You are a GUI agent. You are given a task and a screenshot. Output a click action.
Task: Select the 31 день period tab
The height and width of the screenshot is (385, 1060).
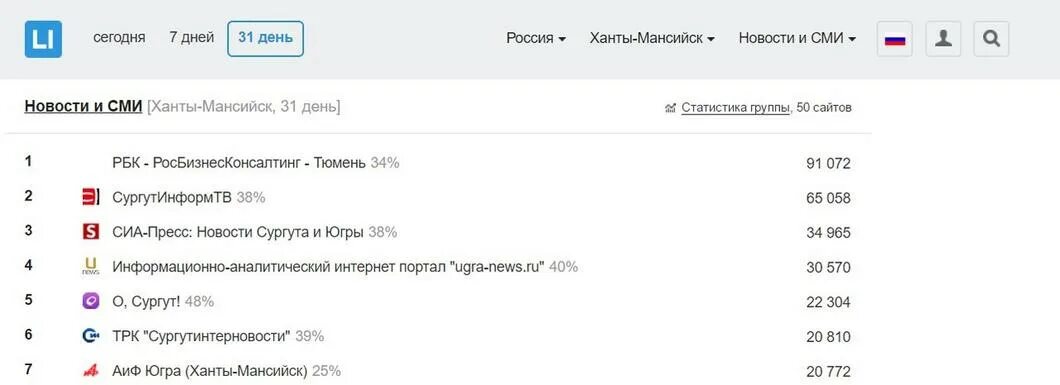point(266,38)
